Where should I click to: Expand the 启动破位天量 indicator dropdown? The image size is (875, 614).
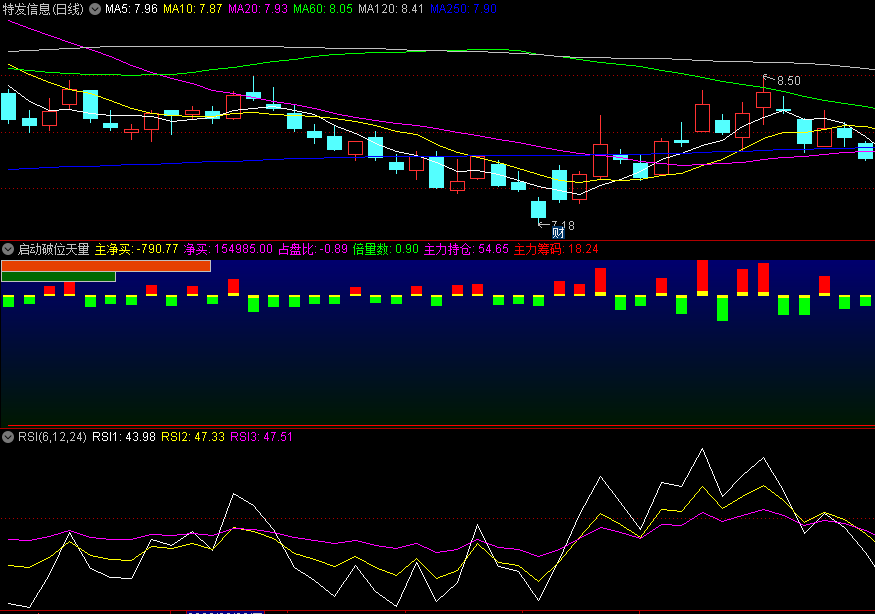tap(8, 249)
